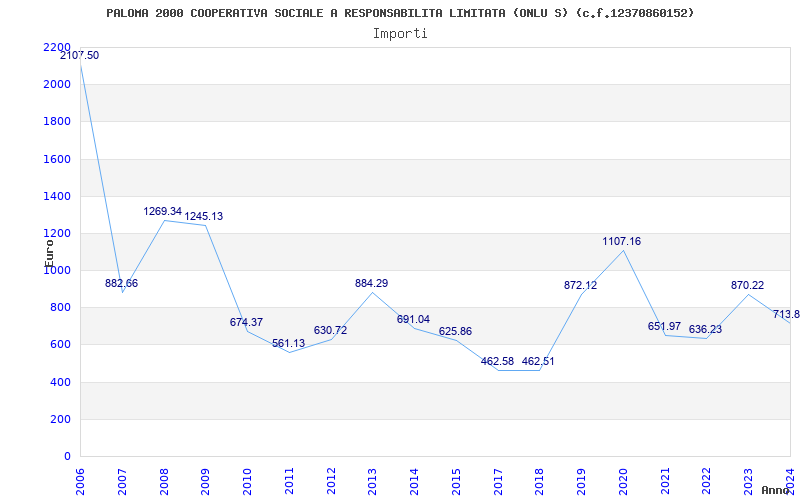Click the 870.22 value label
Screen dimensions: 800x500
click(747, 286)
